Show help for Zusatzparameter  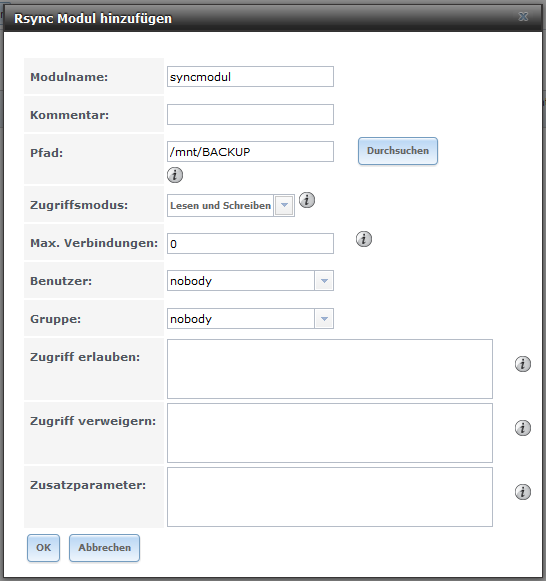523,492
